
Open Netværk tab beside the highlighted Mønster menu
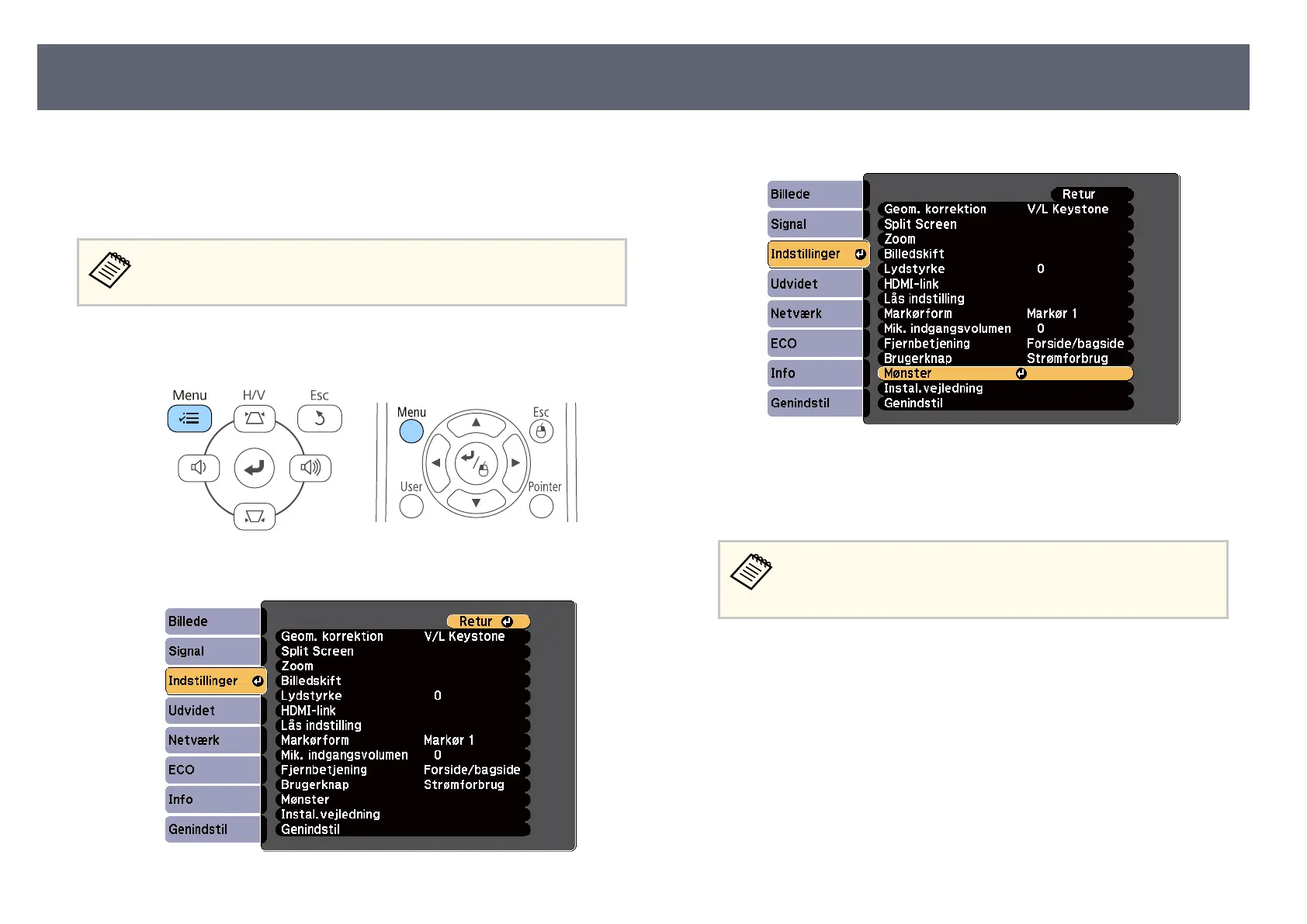(x=814, y=313)
